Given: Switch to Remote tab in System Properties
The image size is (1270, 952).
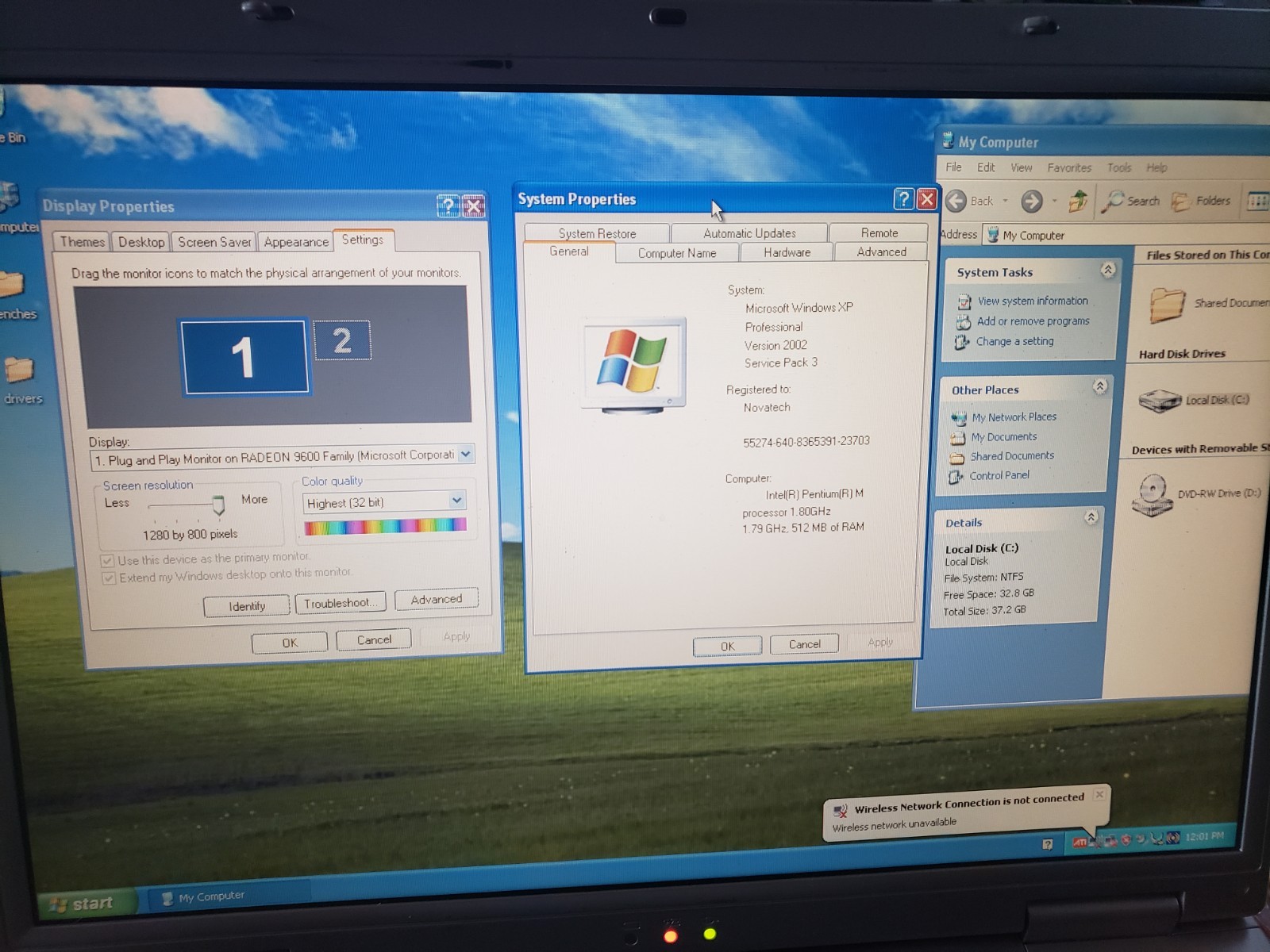Looking at the screenshot, I should coord(879,232).
